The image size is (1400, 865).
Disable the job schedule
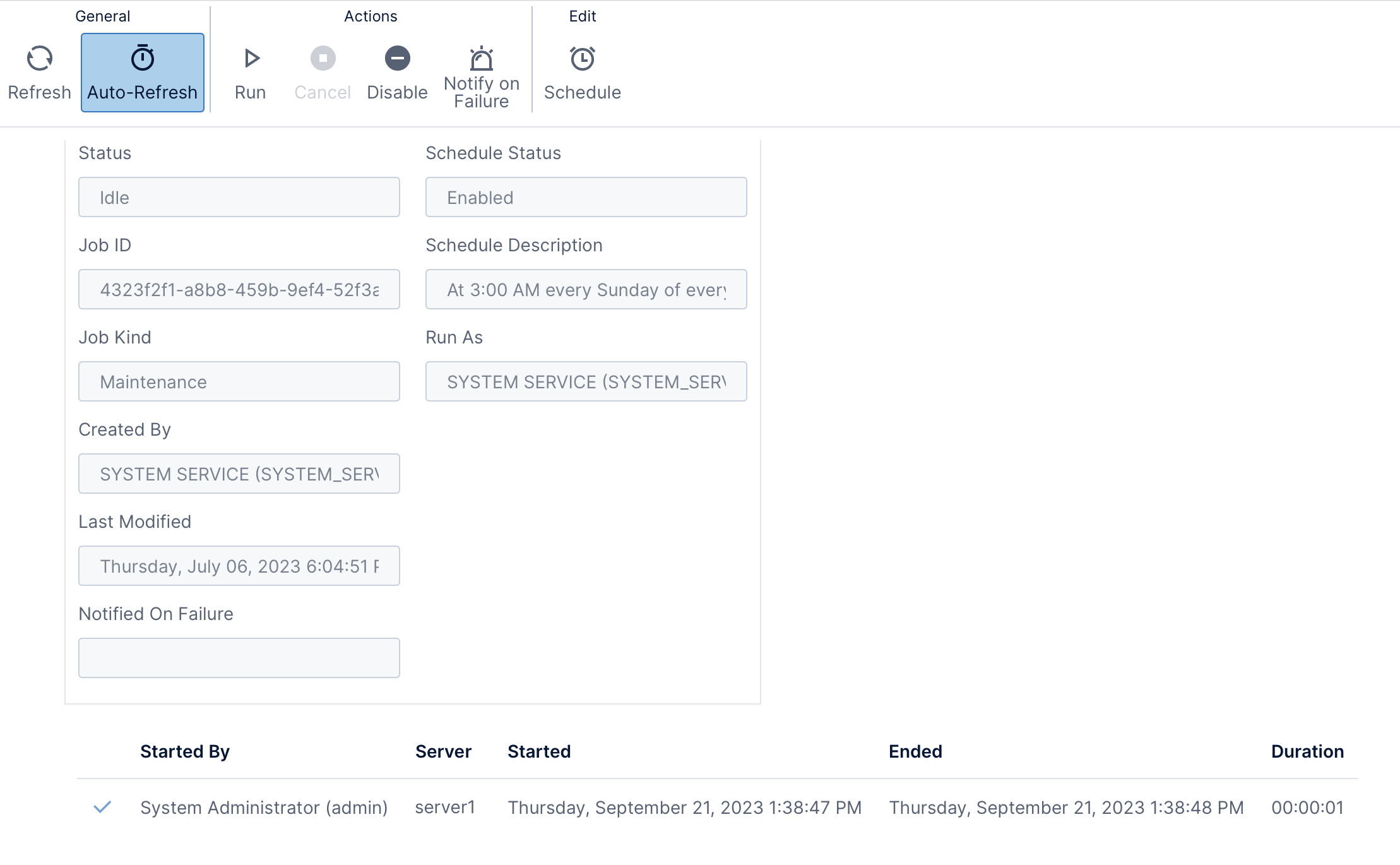tap(397, 59)
